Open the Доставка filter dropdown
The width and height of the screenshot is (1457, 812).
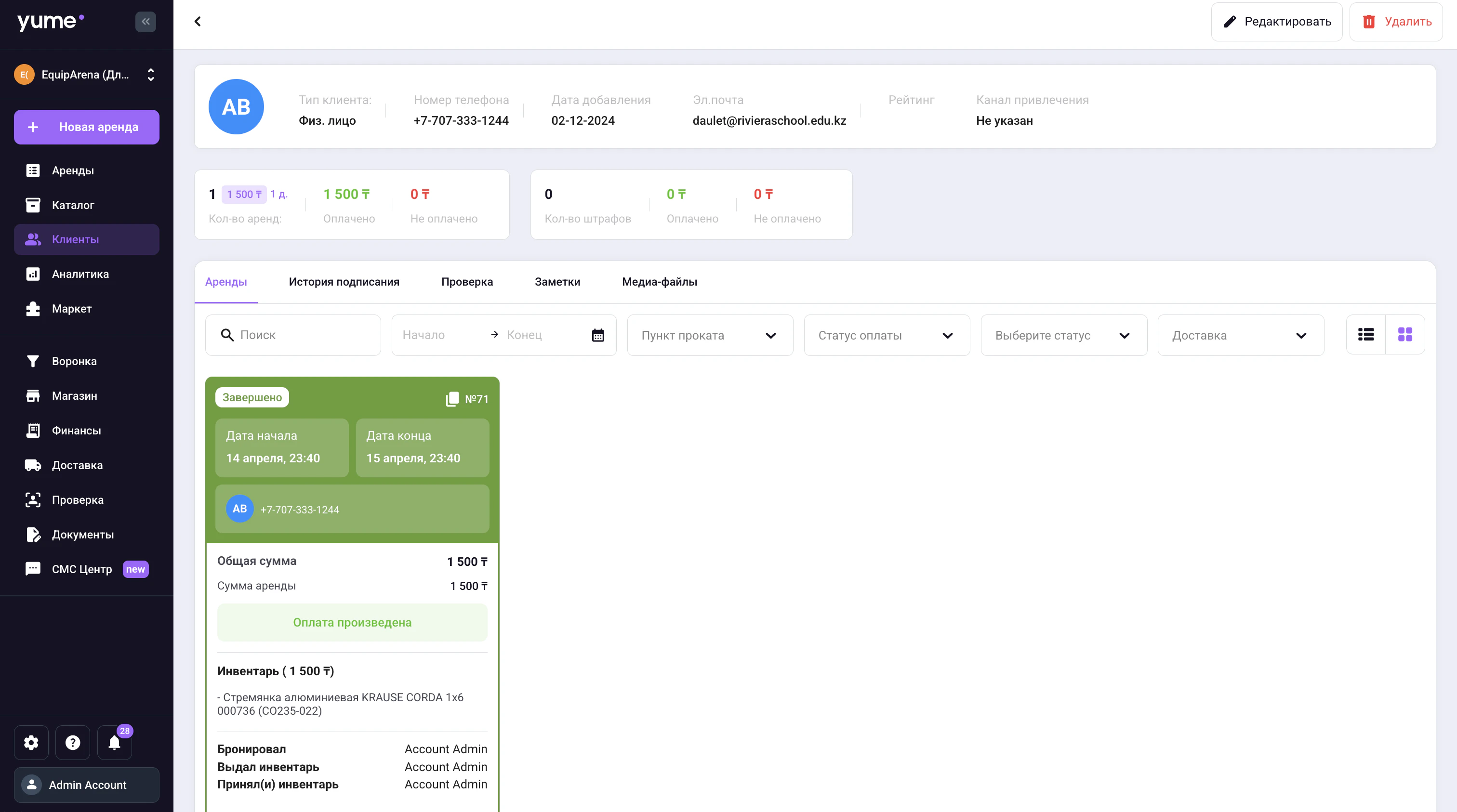coord(1240,335)
